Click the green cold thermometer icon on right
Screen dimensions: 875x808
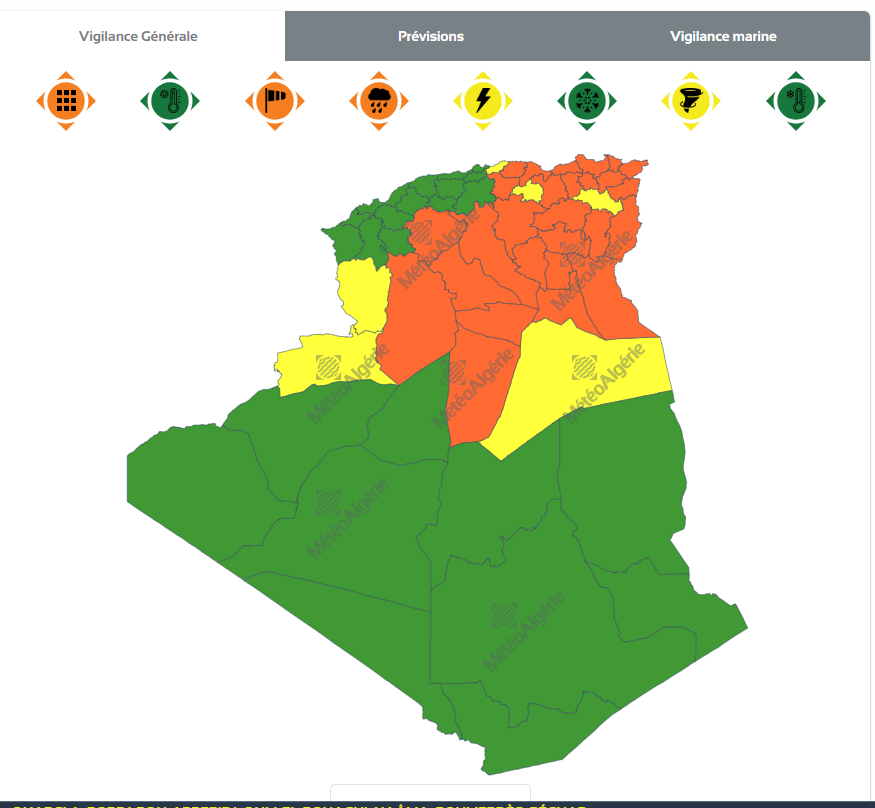pos(796,100)
